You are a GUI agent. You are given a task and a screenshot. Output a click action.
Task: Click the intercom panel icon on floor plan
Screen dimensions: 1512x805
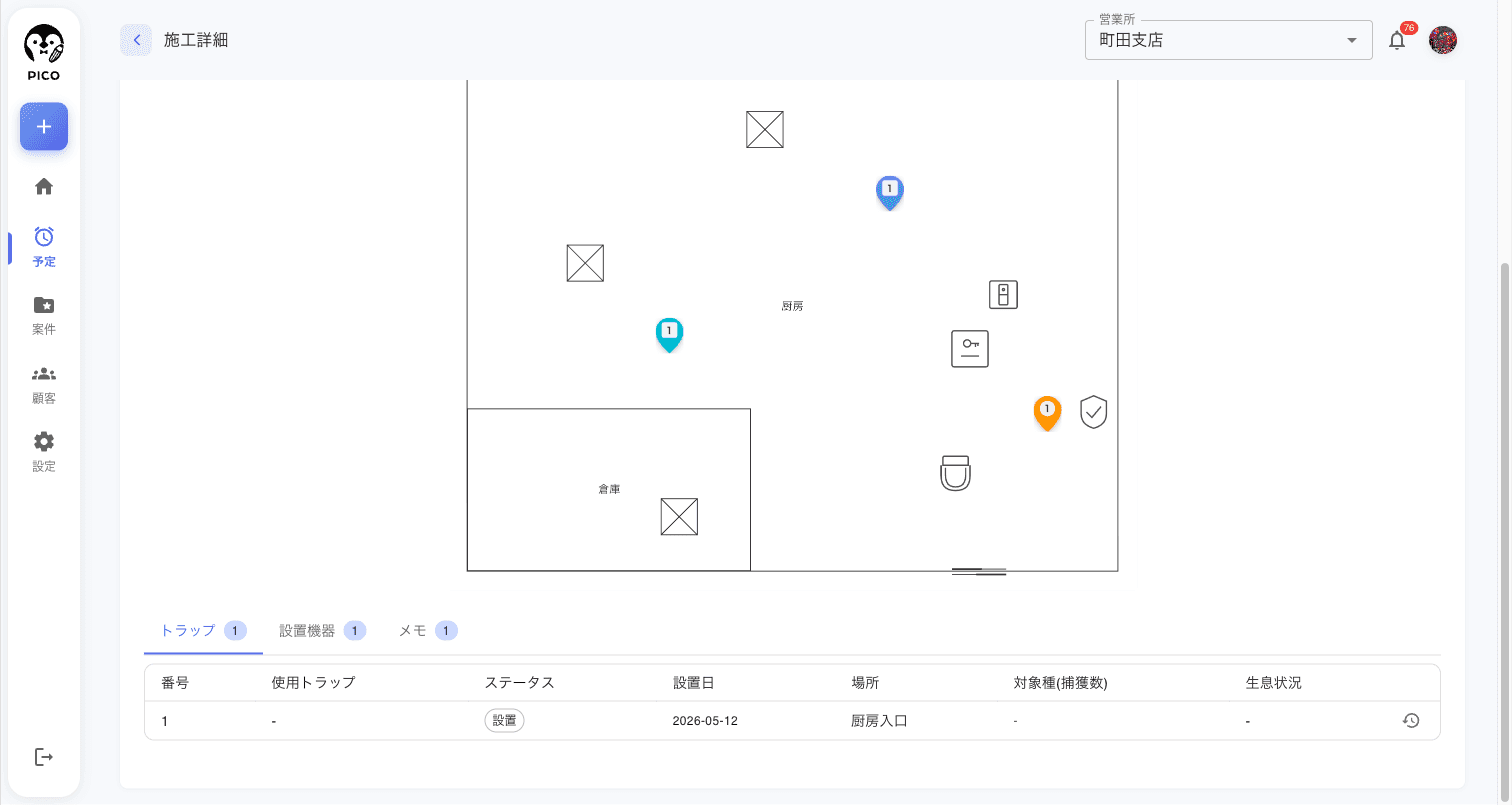pyautogui.click(x=1003, y=295)
